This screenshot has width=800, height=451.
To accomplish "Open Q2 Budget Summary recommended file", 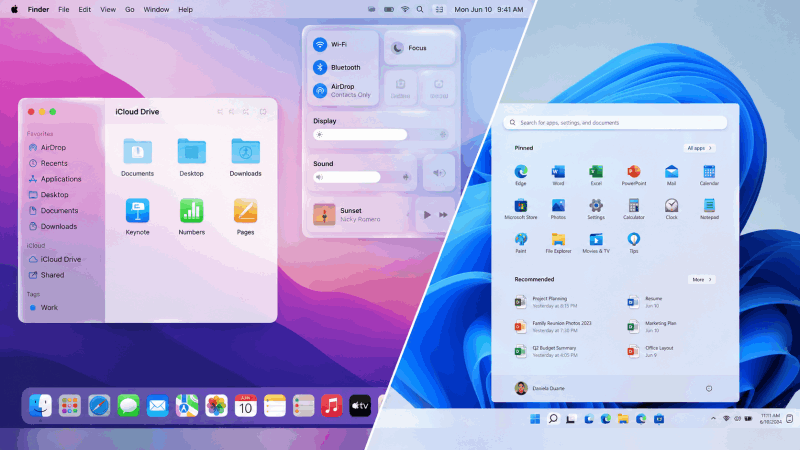I will (x=547, y=352).
